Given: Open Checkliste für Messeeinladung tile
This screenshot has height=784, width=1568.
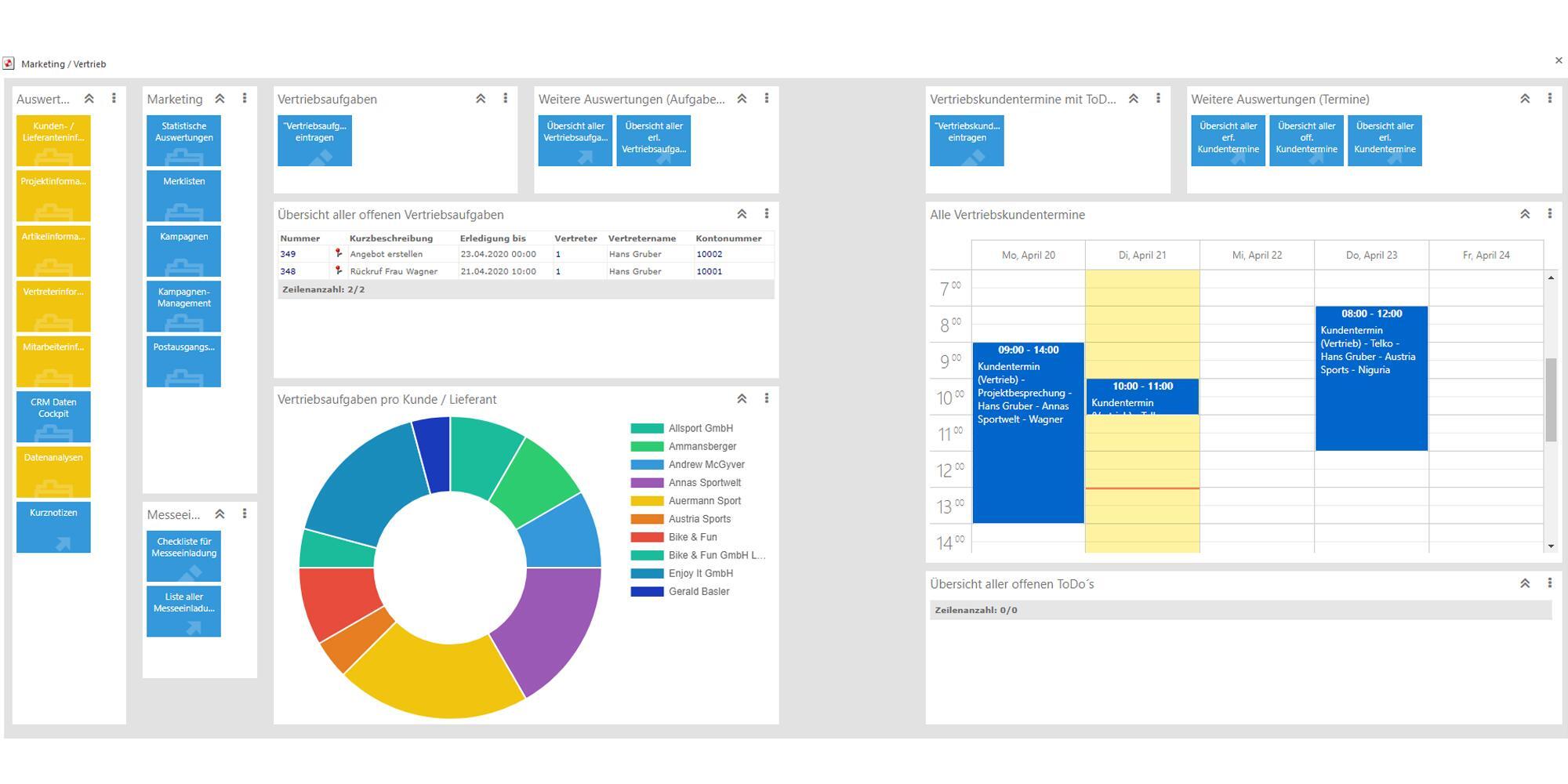Looking at the screenshot, I should [x=183, y=556].
